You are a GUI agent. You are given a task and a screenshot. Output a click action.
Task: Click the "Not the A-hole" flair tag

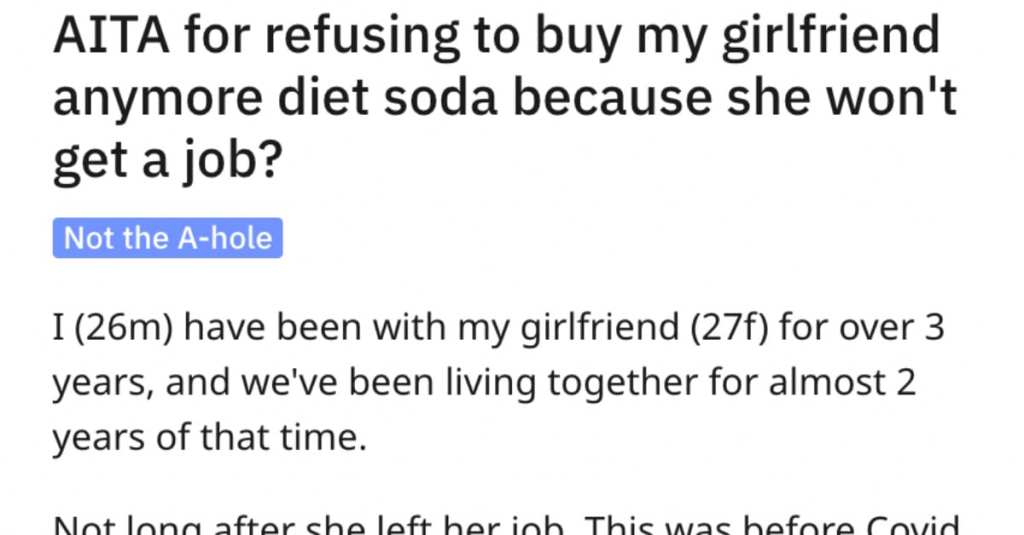tap(167, 238)
